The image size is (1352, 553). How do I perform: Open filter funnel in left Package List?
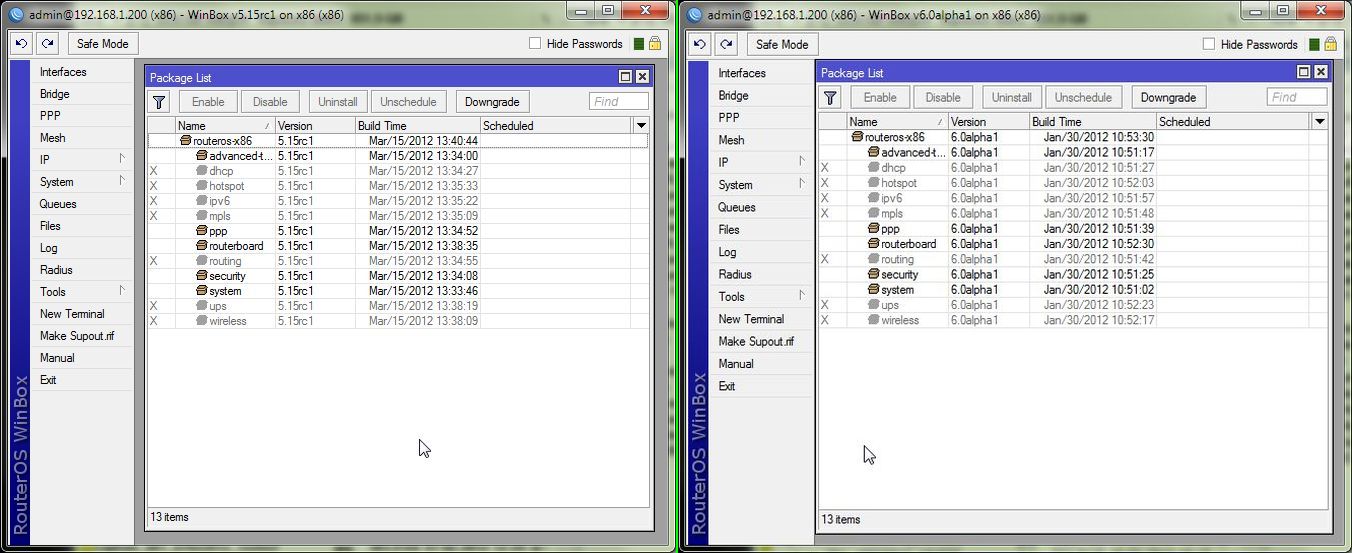[x=159, y=101]
